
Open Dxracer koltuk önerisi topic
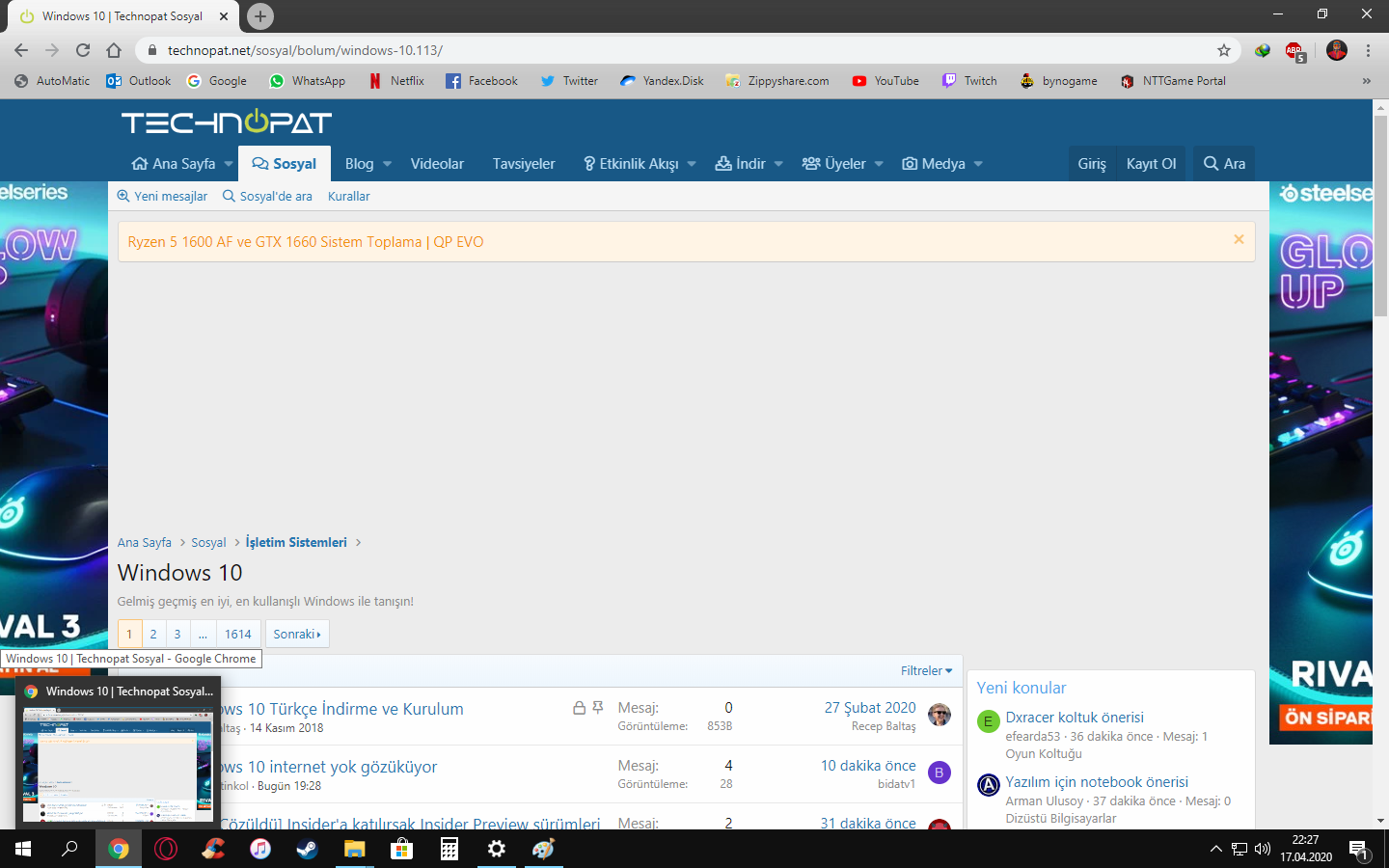[1075, 718]
